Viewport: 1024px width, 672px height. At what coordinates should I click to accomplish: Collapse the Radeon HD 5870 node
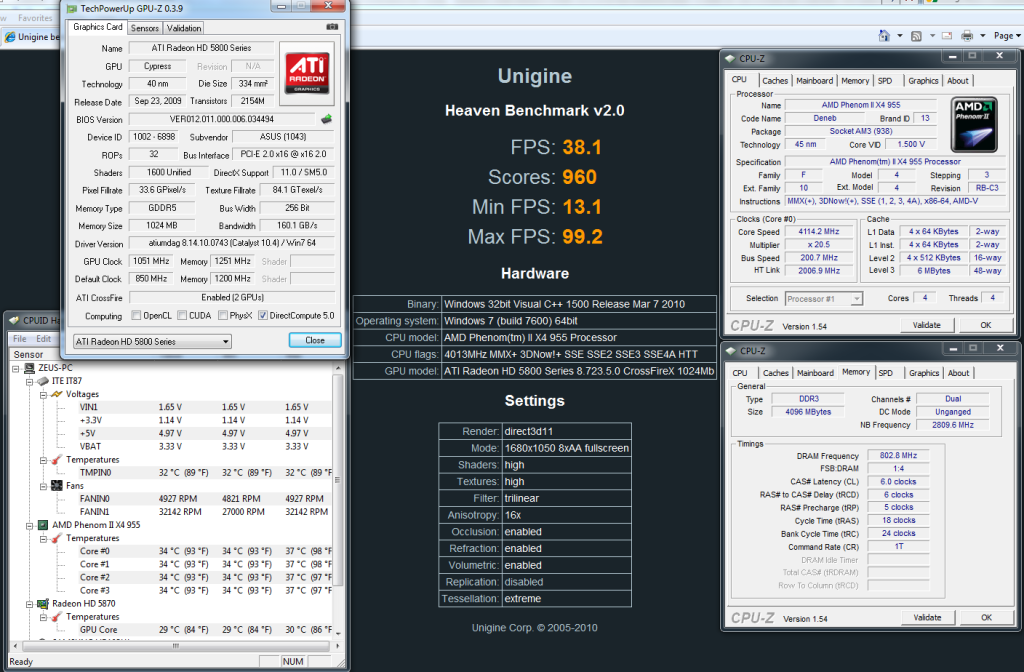tap(29, 604)
